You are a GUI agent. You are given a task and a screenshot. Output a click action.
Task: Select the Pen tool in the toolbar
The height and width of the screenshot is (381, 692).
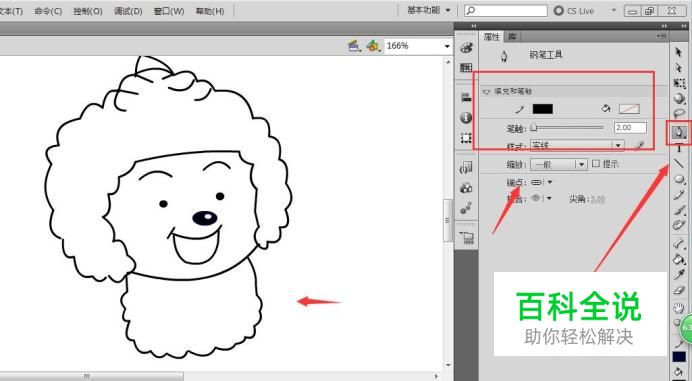(x=679, y=132)
